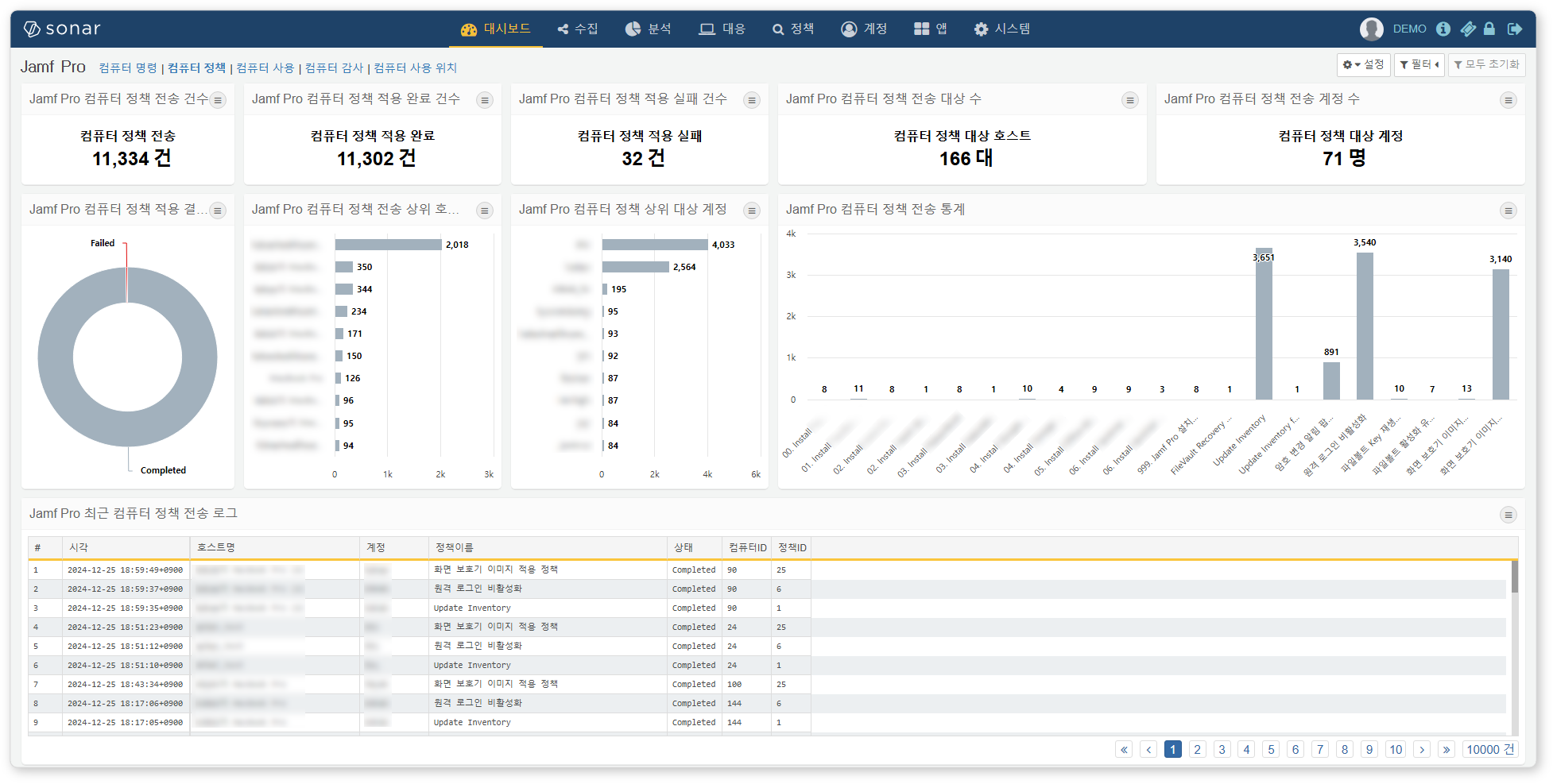
Task: Click the 10000 건 total count
Action: pos(1490,750)
